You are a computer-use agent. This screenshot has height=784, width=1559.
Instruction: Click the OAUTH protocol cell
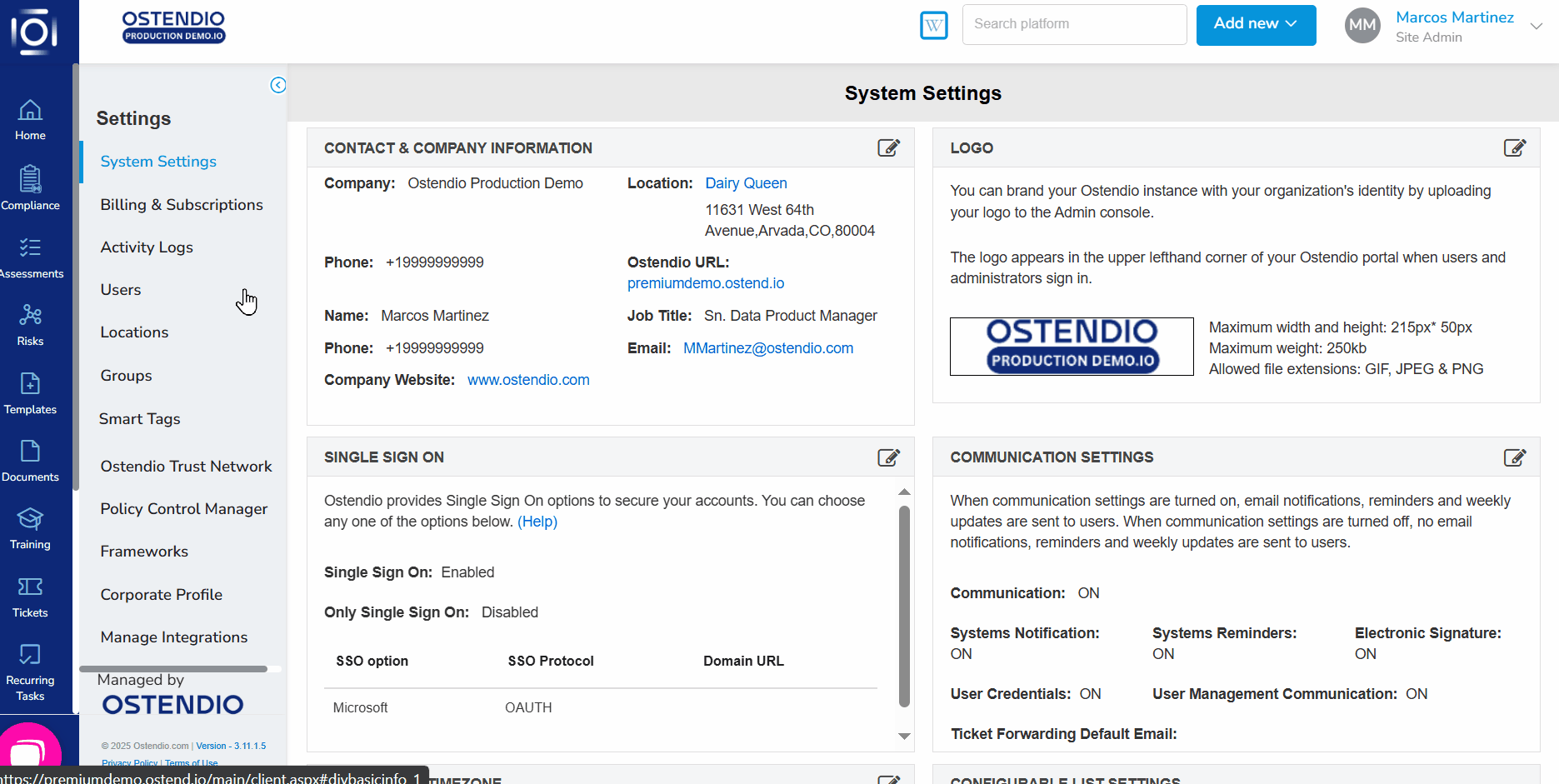[x=528, y=707]
